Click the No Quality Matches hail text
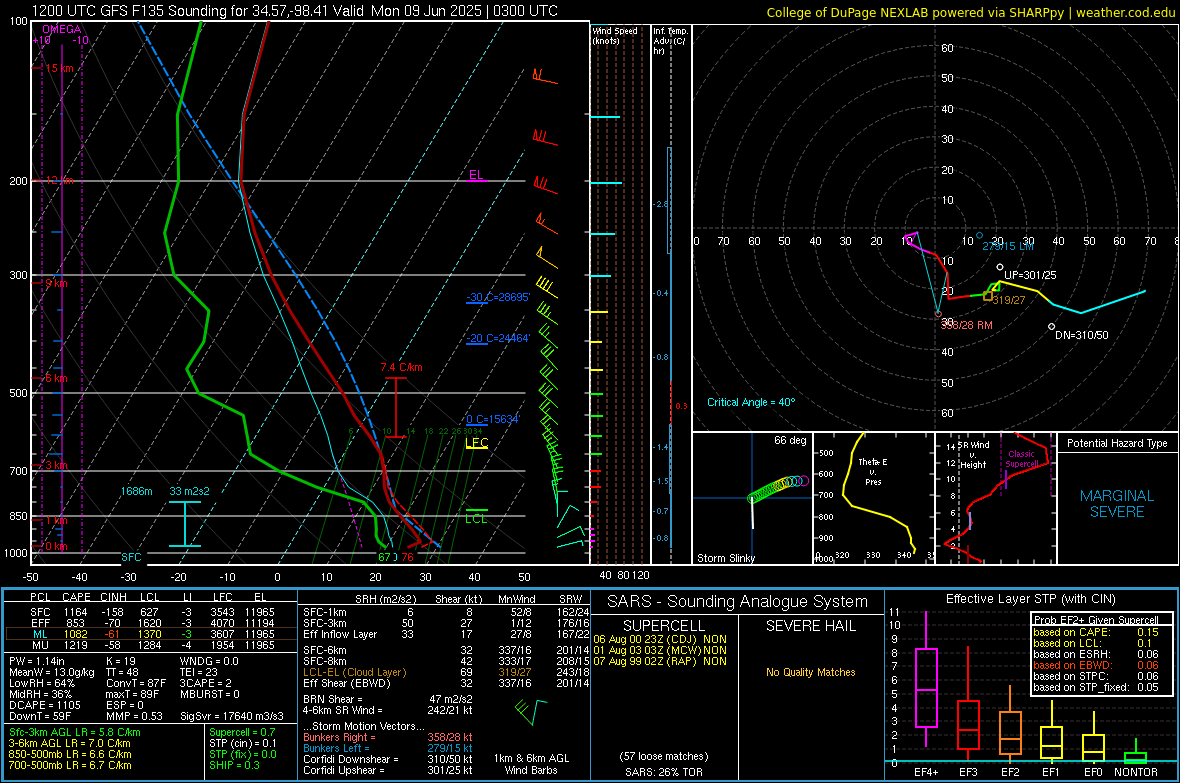 coord(810,672)
